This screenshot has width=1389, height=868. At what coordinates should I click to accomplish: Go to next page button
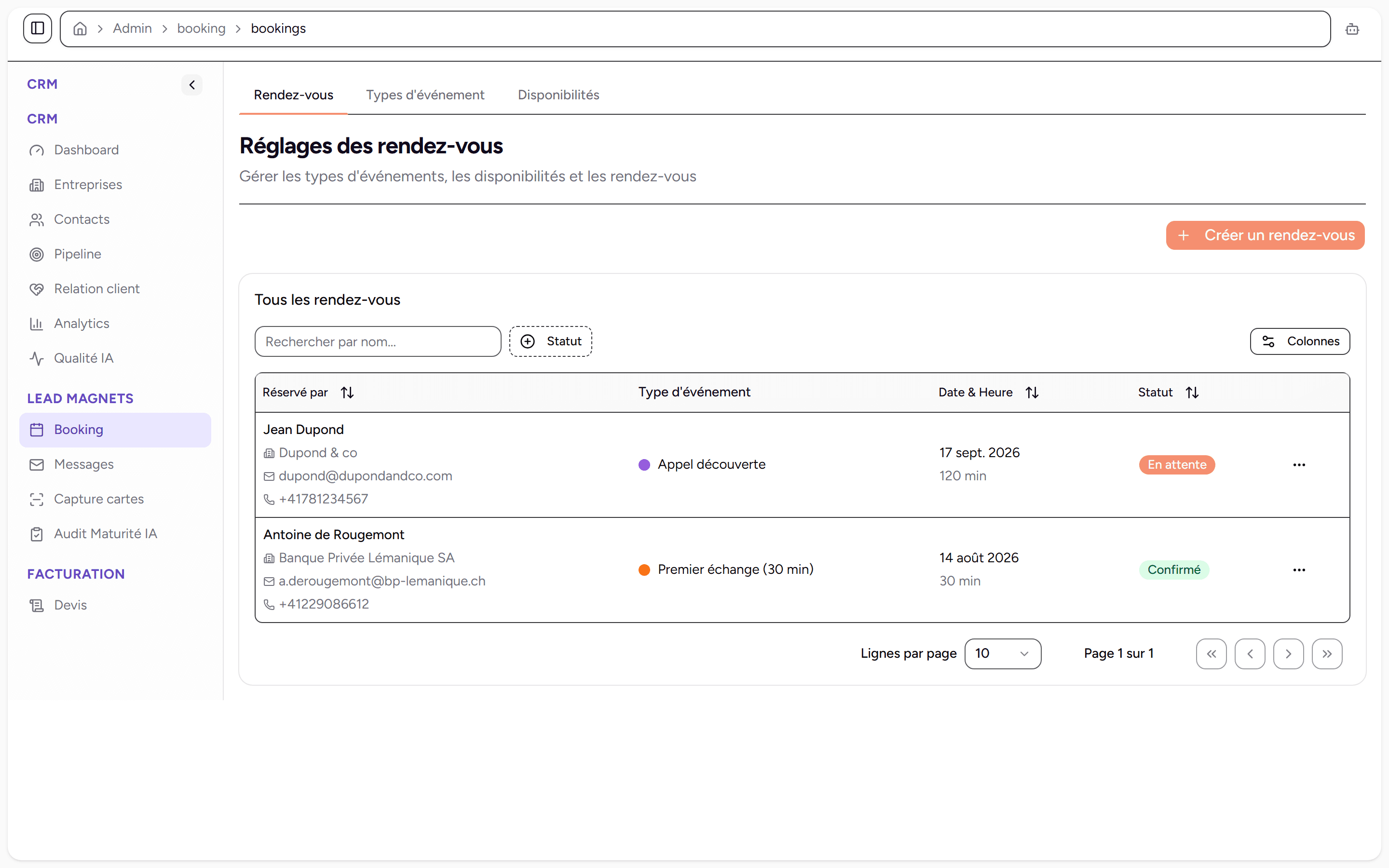1288,654
